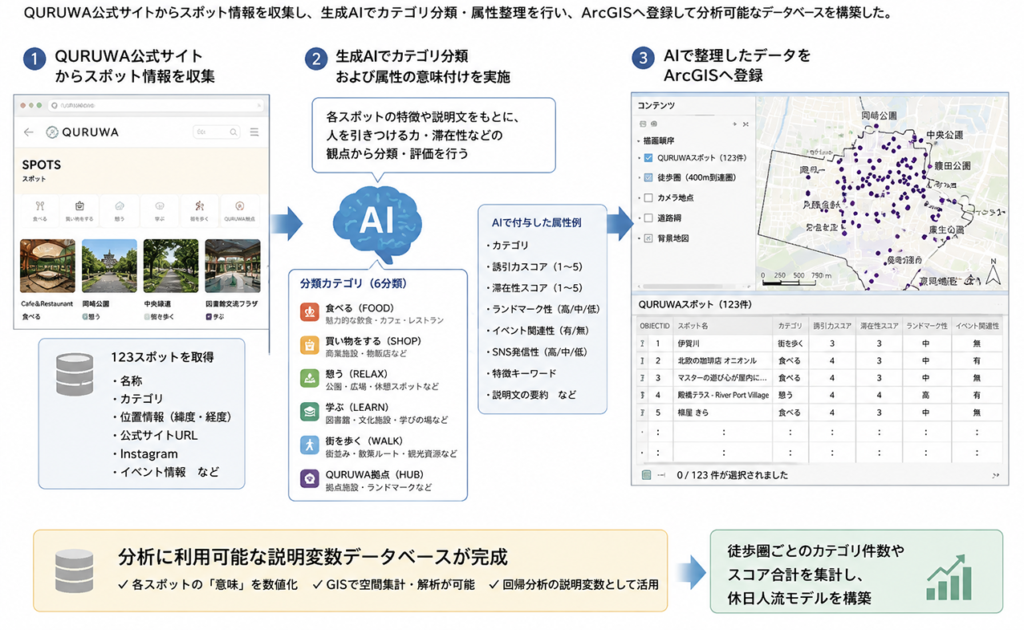Image resolution: width=1024 pixels, height=630 pixels.
Task: Select the 憩う category icon on the site
Action: [x=120, y=206]
